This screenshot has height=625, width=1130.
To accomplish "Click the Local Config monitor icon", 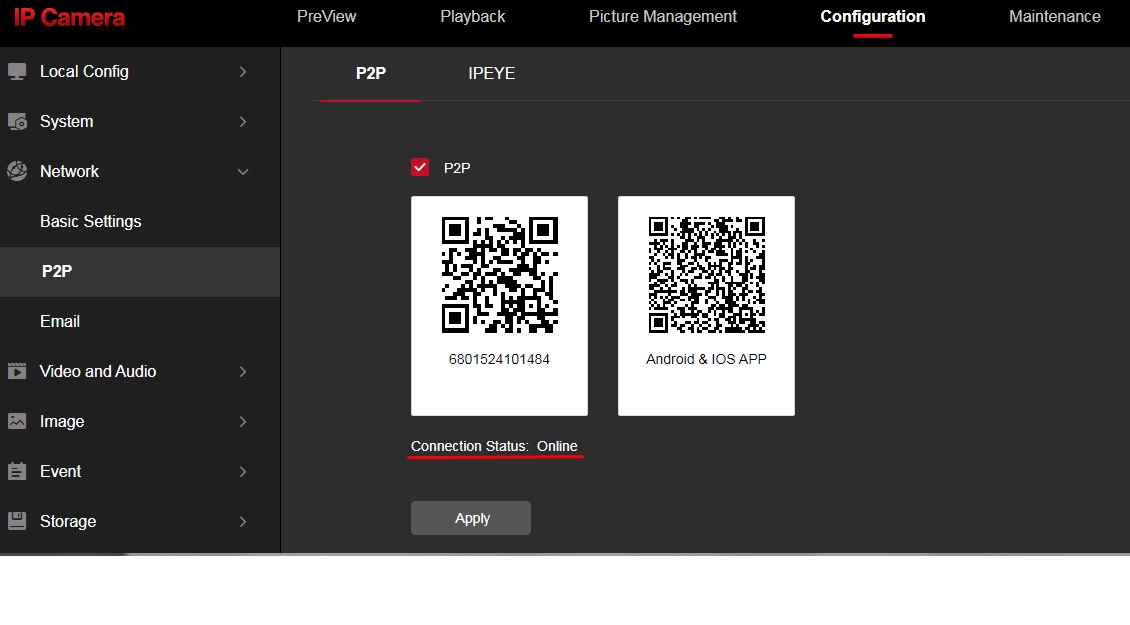I will 17,71.
